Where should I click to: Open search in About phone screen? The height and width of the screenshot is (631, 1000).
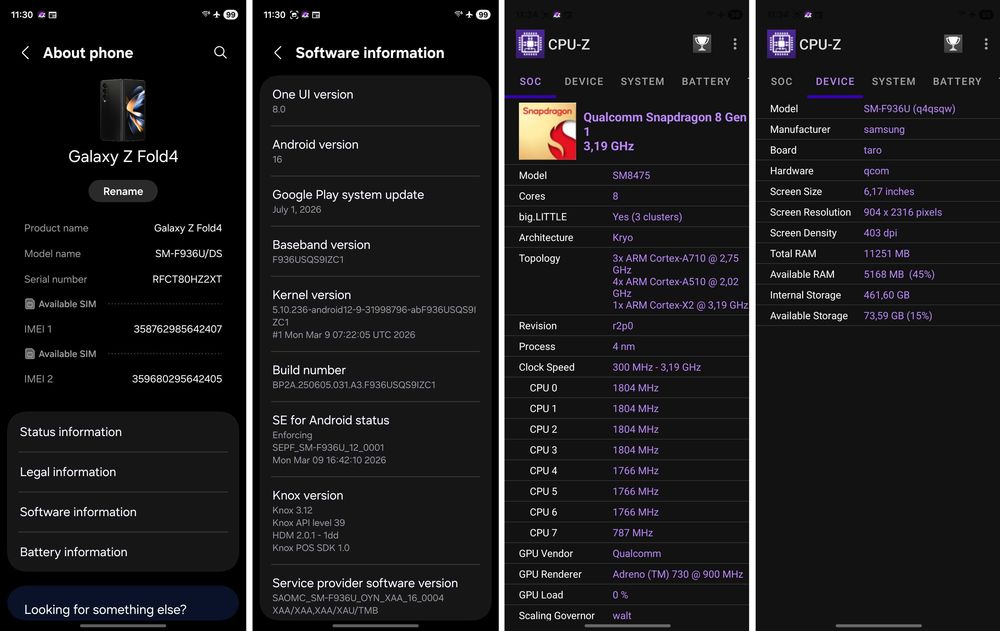220,52
